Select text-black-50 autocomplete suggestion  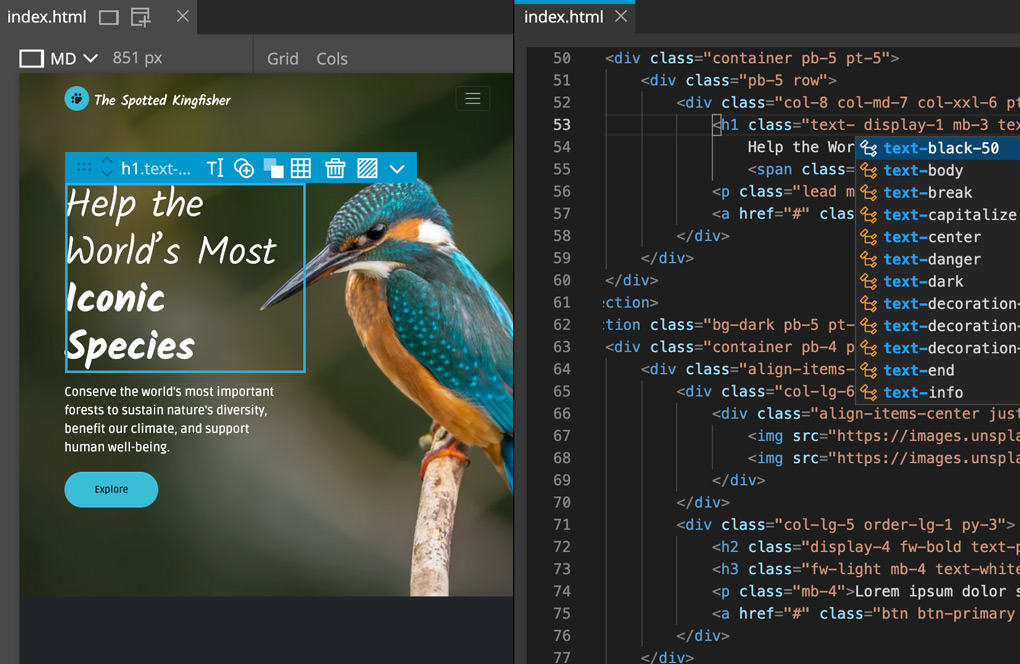pyautogui.click(x=937, y=148)
